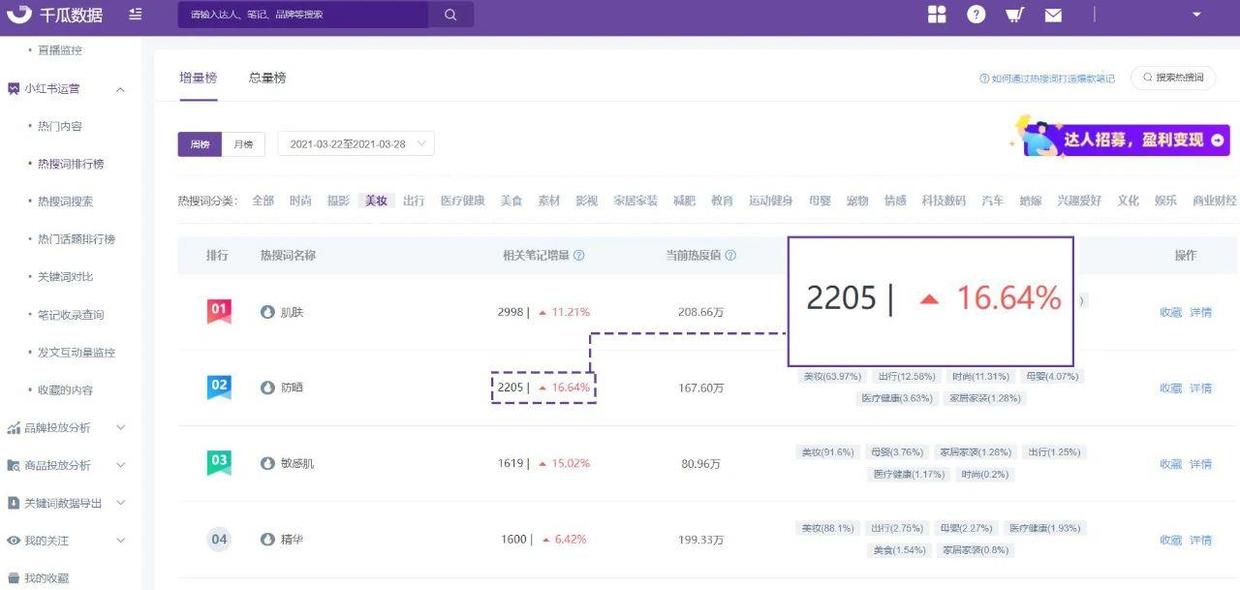The height and width of the screenshot is (590, 1240).
Task: Click info icon beside 相关笔记增量 header
Action: pyautogui.click(x=579, y=256)
